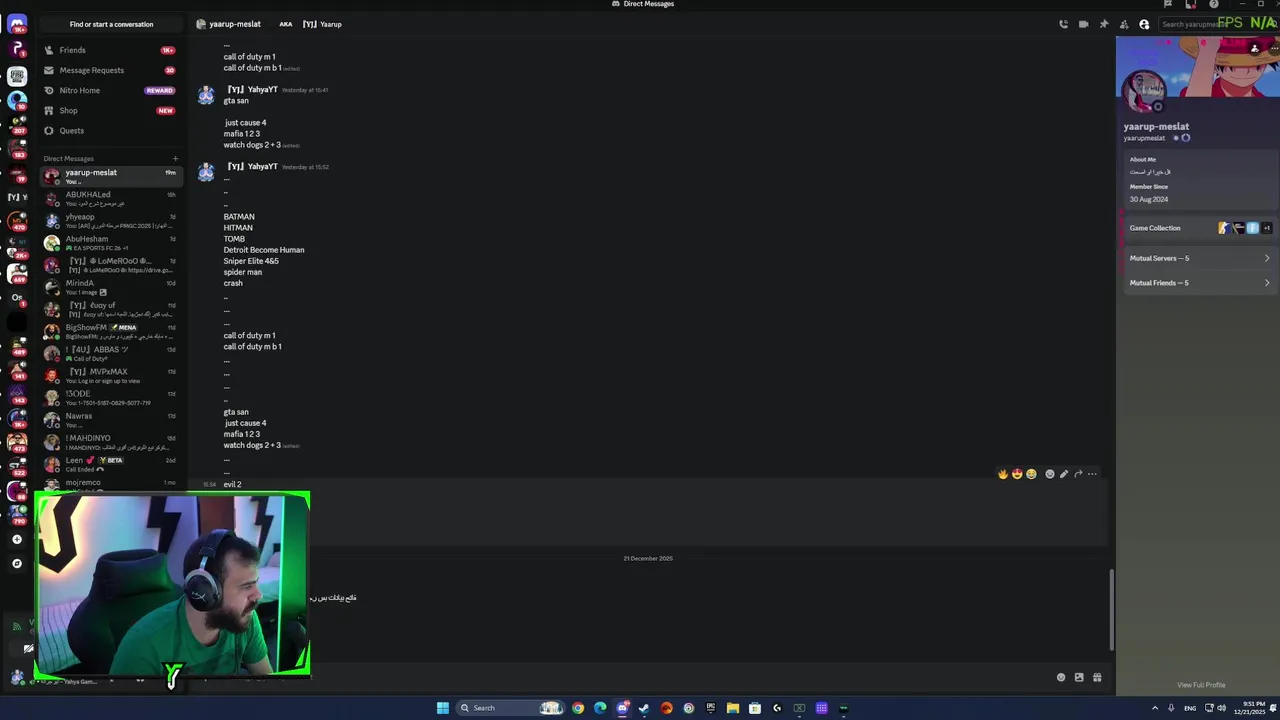Open add reaction picker on message
This screenshot has height=720, width=1280.
tap(1049, 474)
